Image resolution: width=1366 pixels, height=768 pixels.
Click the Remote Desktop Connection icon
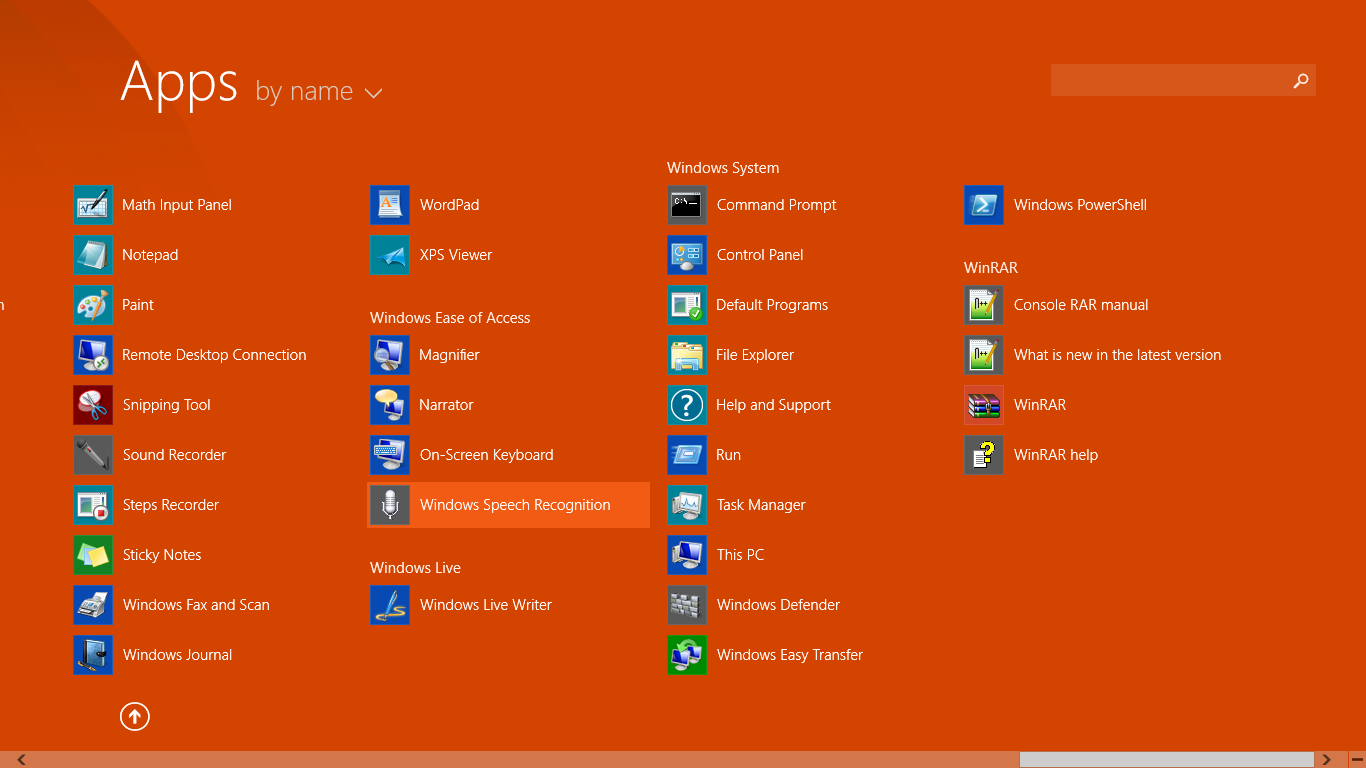93,355
